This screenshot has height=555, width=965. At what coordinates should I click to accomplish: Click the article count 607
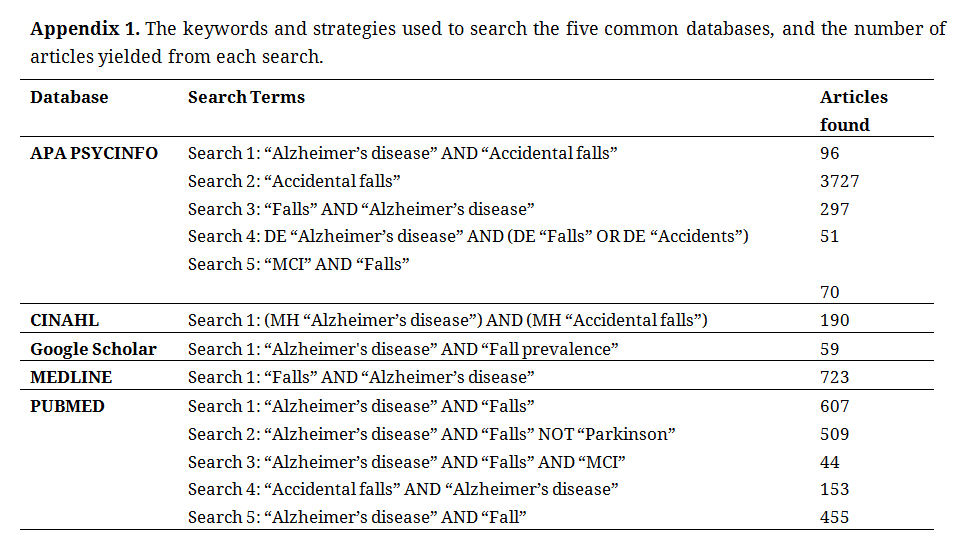(x=834, y=406)
